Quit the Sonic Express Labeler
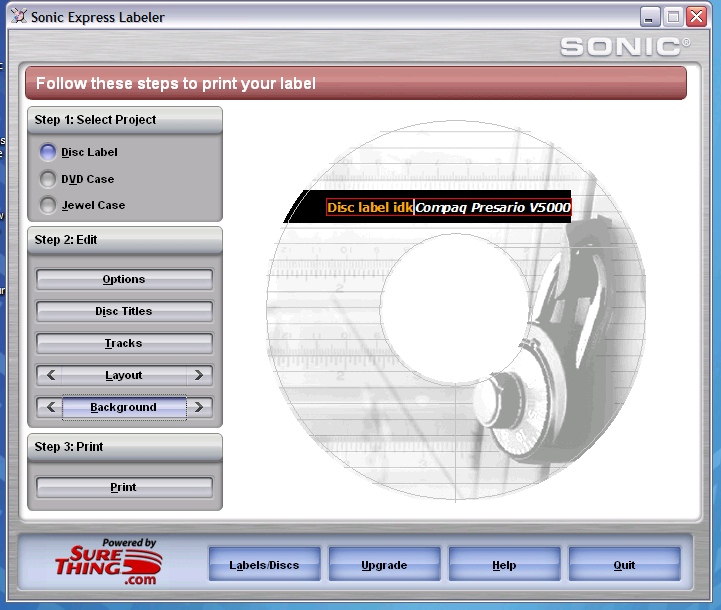The image size is (721, 610). (x=624, y=564)
